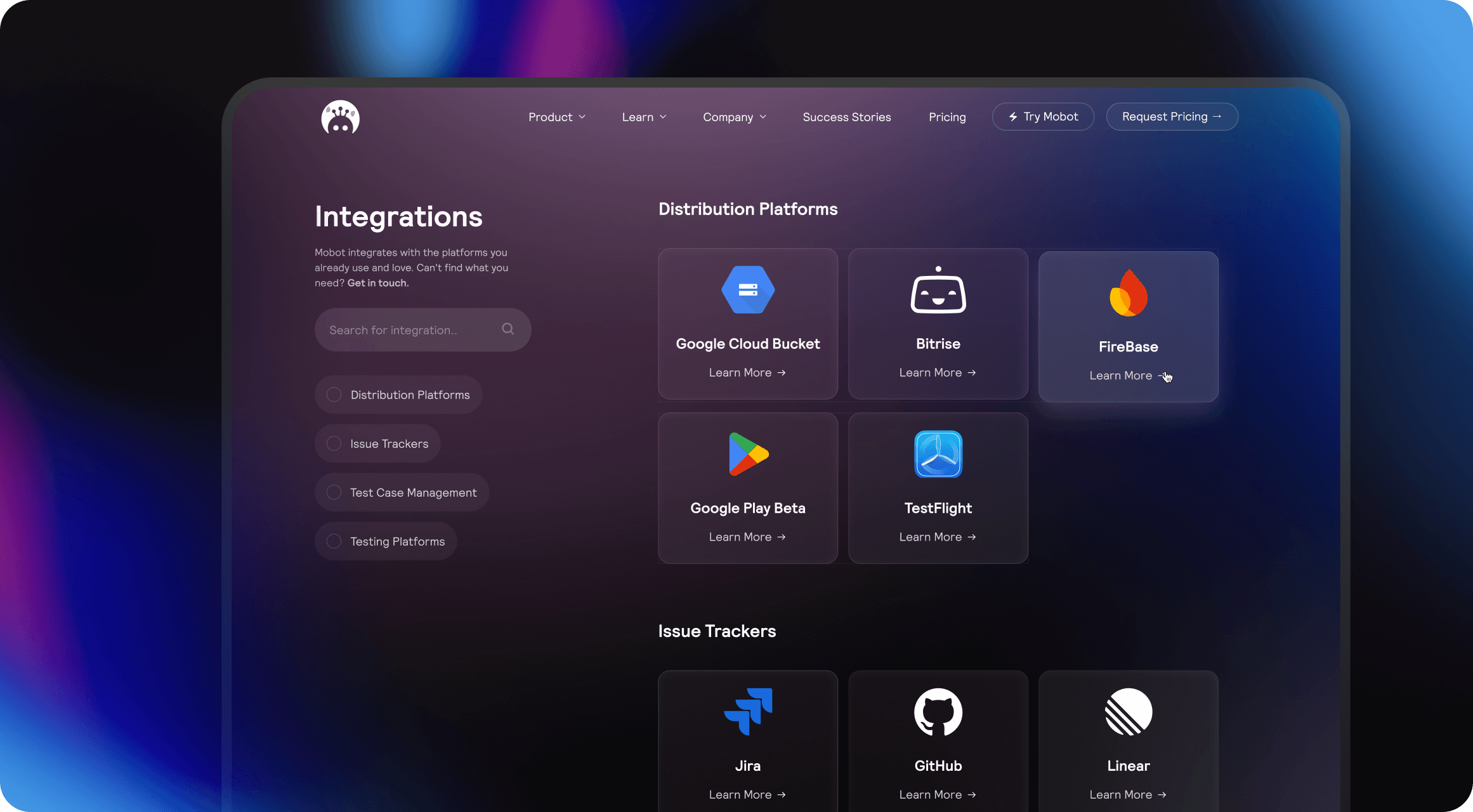Click the search magnifier icon
This screenshot has width=1473, height=812.
(x=508, y=329)
